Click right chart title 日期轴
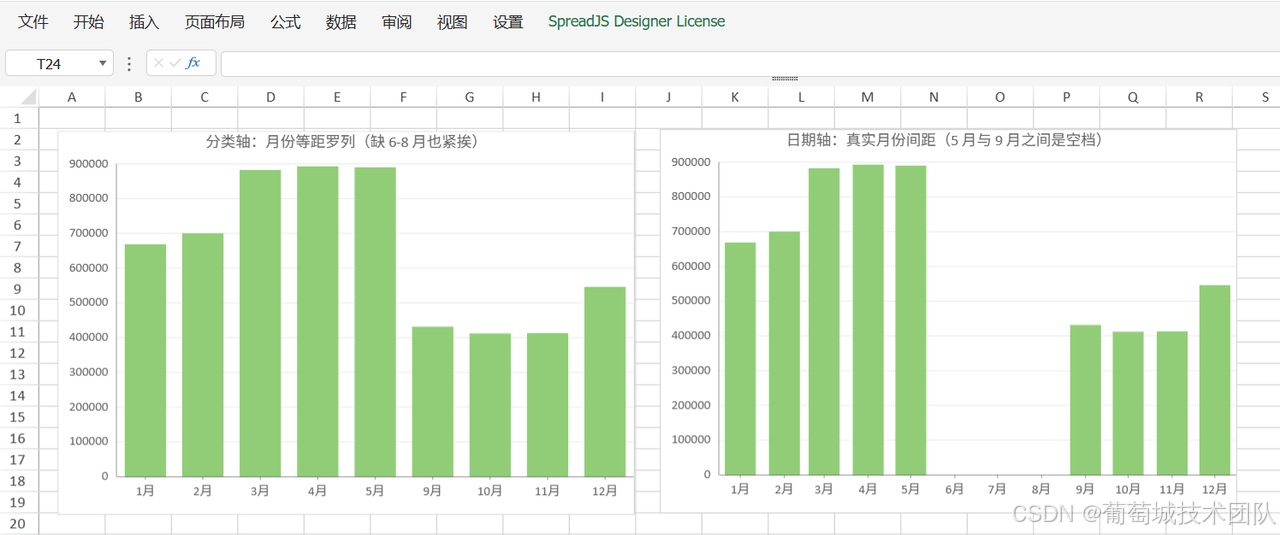The width and height of the screenshot is (1280, 535). 947,140
